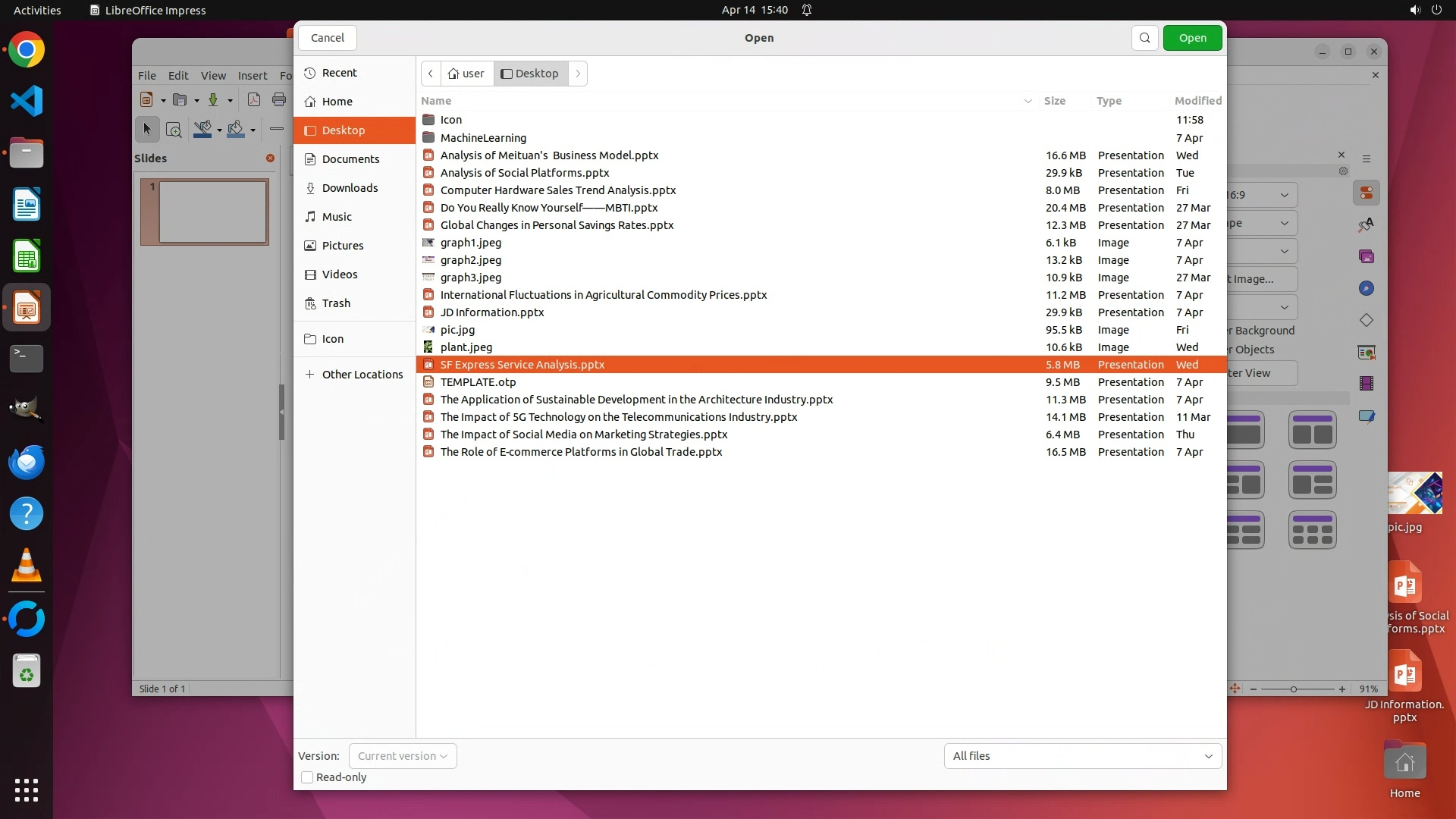Click the Export as PDF toolbar icon
The height and width of the screenshot is (819, 1456).
click(x=254, y=99)
